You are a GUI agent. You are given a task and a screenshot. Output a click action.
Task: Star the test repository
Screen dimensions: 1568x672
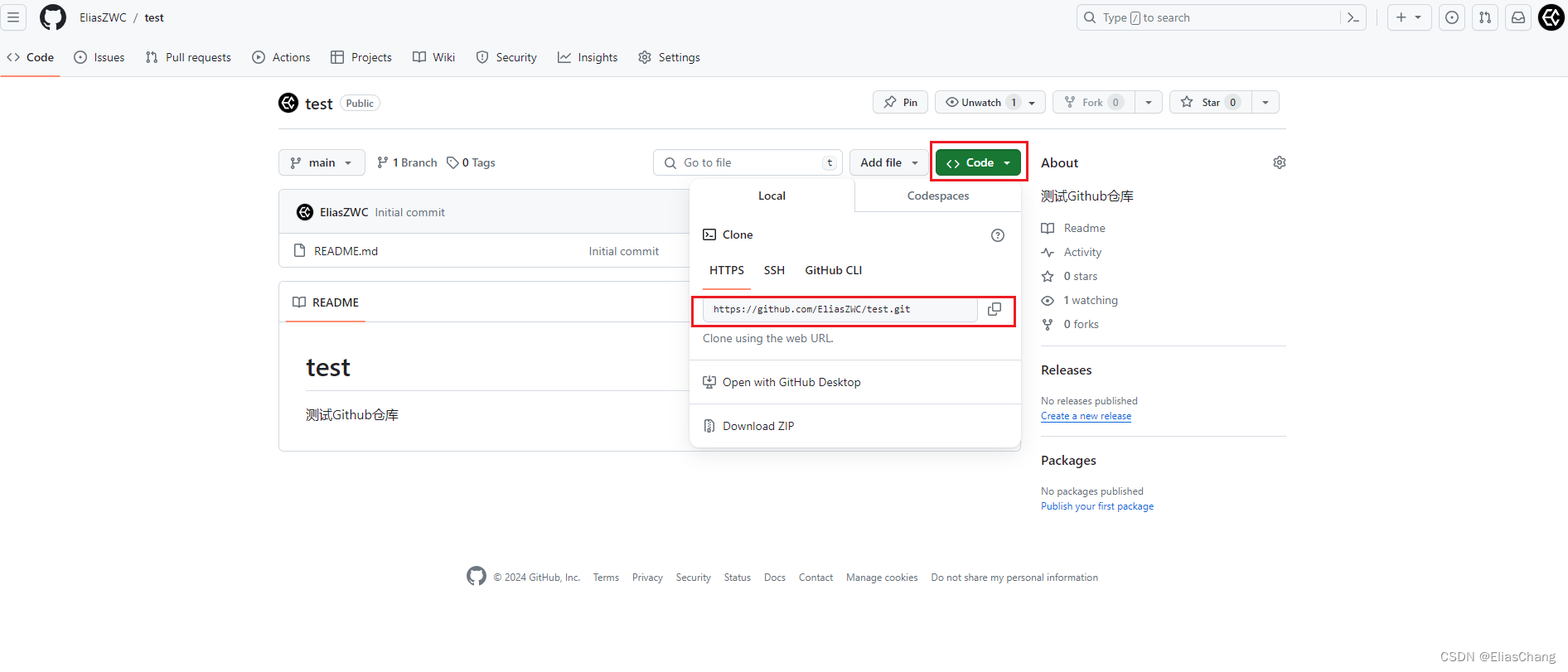pos(1210,102)
